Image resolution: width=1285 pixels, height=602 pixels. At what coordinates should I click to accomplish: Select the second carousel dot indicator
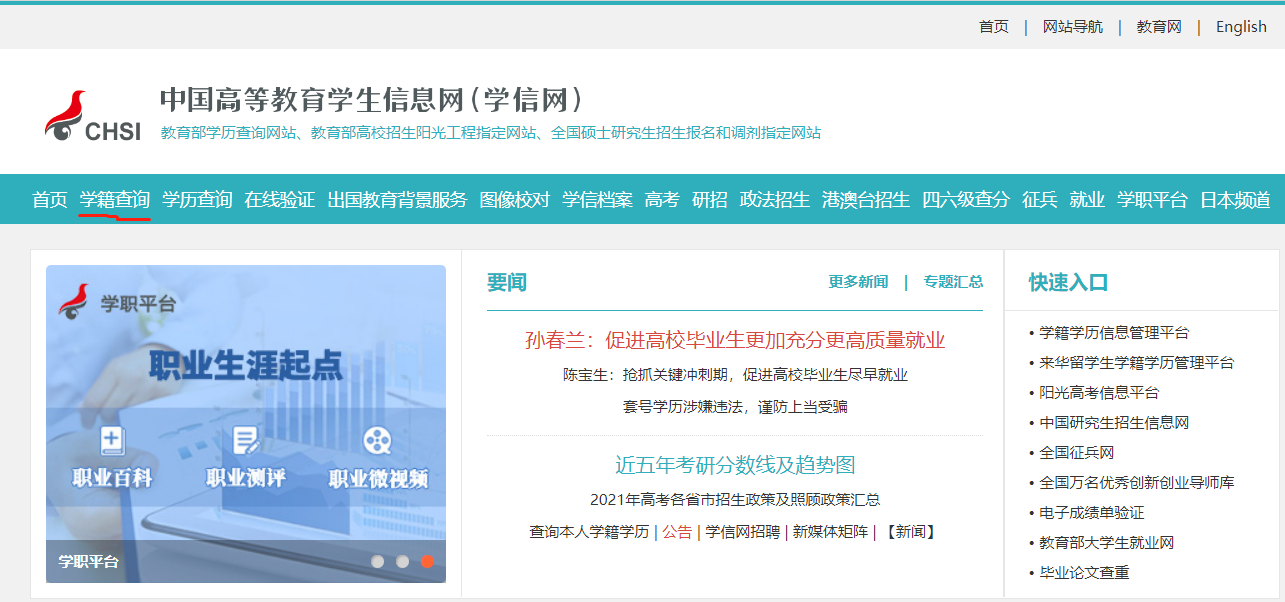402,561
